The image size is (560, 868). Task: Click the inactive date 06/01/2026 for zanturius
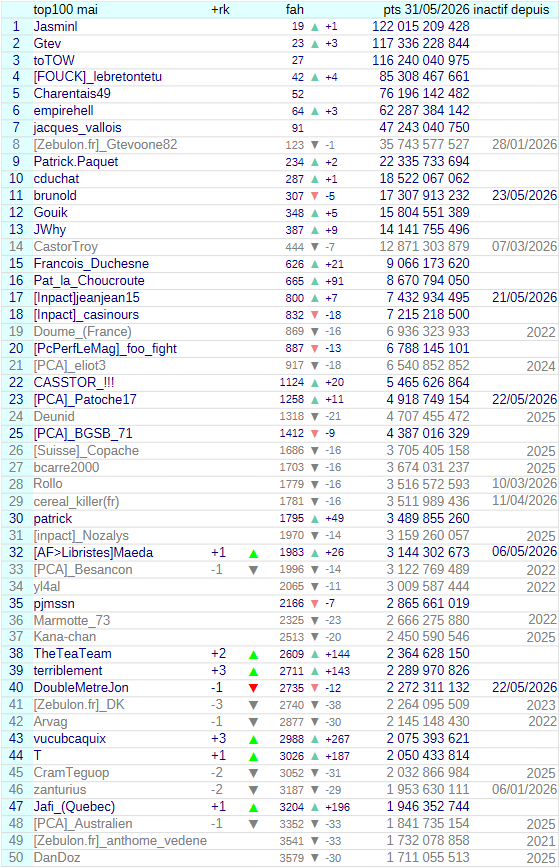click(524, 789)
